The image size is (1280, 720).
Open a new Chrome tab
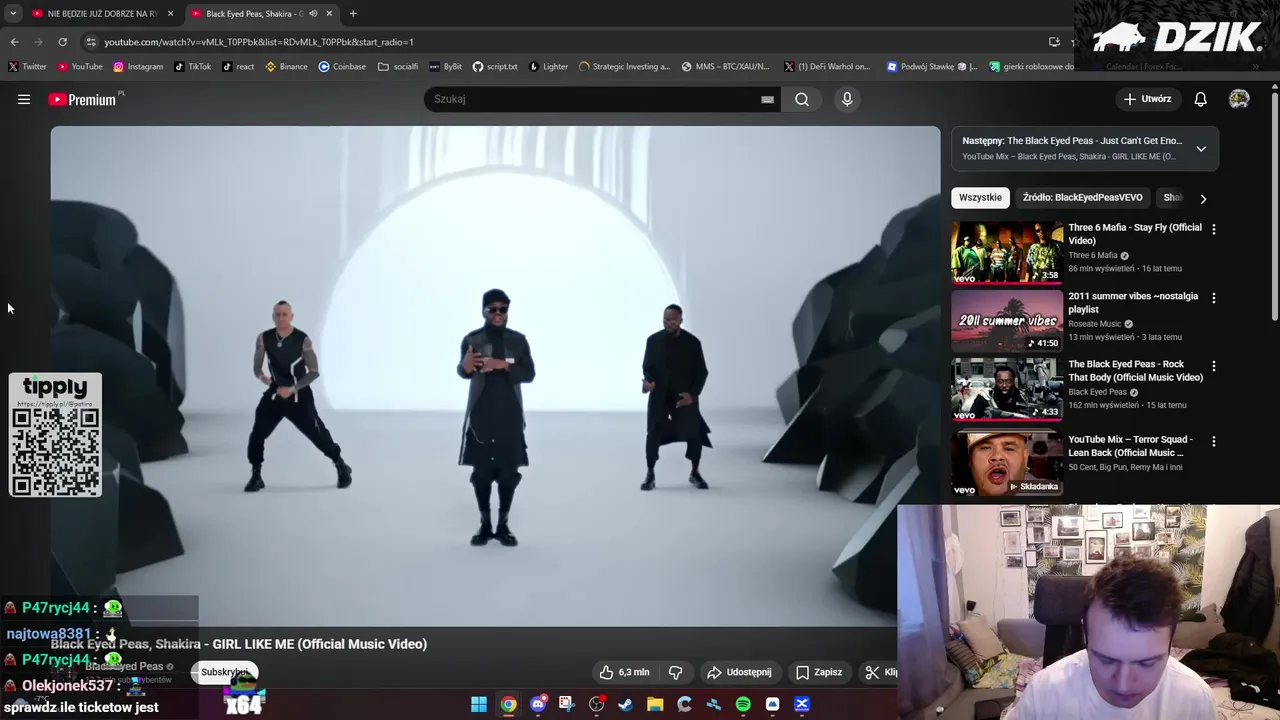[353, 13]
